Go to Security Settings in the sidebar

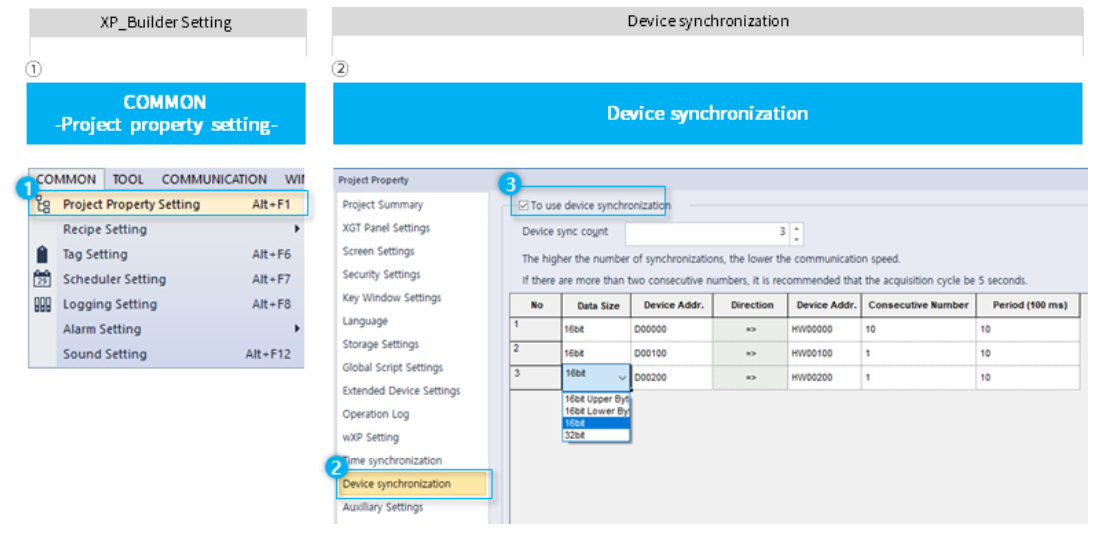pos(381,275)
